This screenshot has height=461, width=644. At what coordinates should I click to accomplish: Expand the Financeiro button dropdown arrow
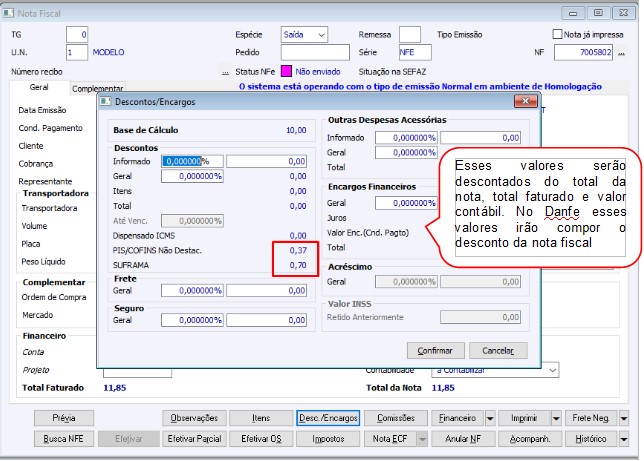click(x=490, y=418)
